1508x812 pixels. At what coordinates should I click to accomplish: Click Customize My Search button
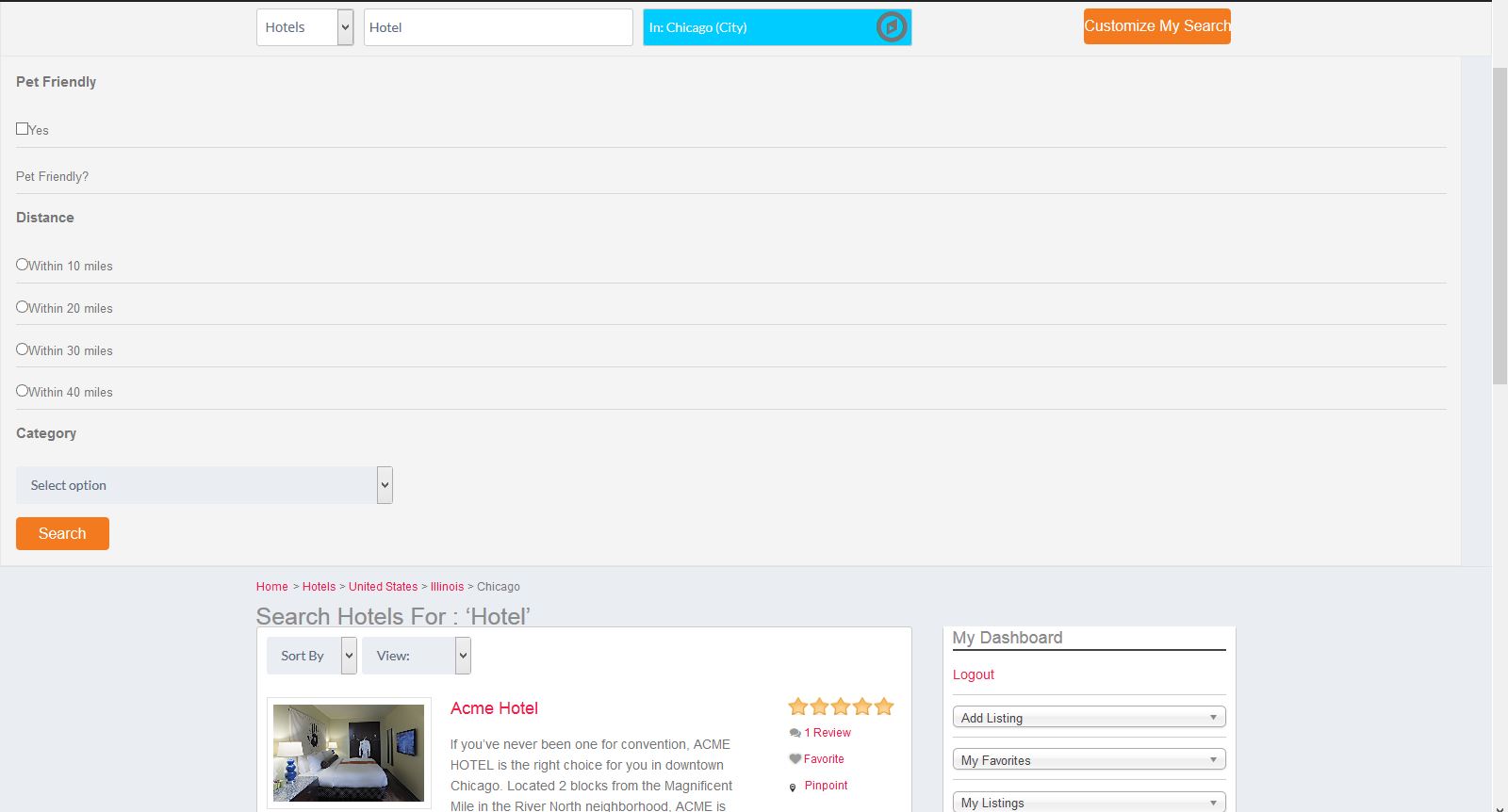[x=1157, y=26]
